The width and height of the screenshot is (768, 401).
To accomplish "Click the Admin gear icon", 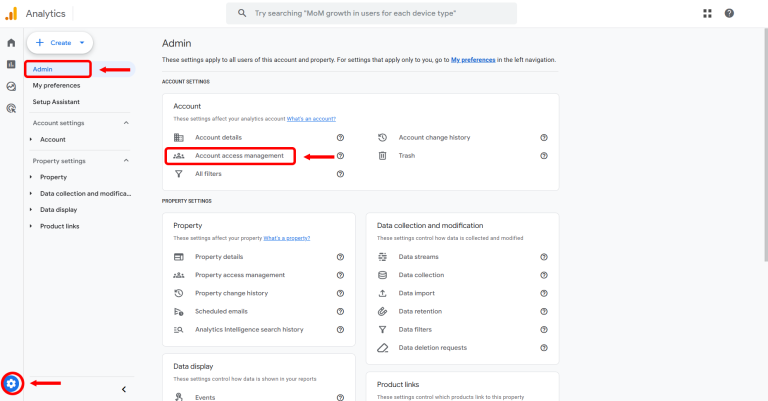I will (x=12, y=383).
